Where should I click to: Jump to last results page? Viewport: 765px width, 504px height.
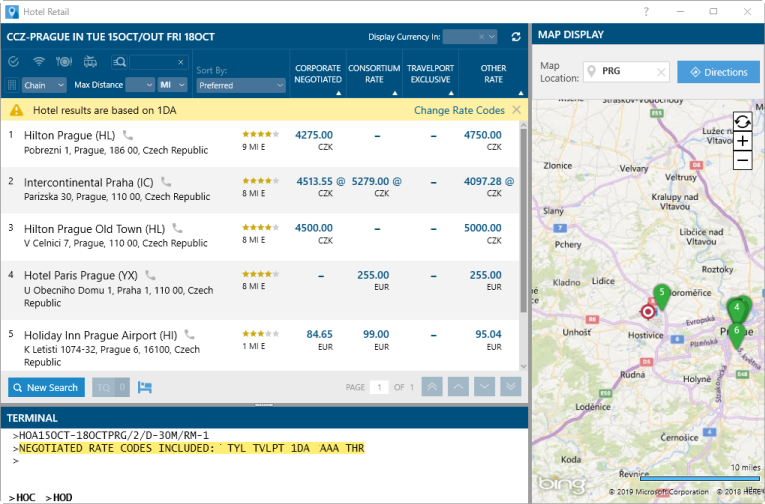pyautogui.click(x=510, y=387)
